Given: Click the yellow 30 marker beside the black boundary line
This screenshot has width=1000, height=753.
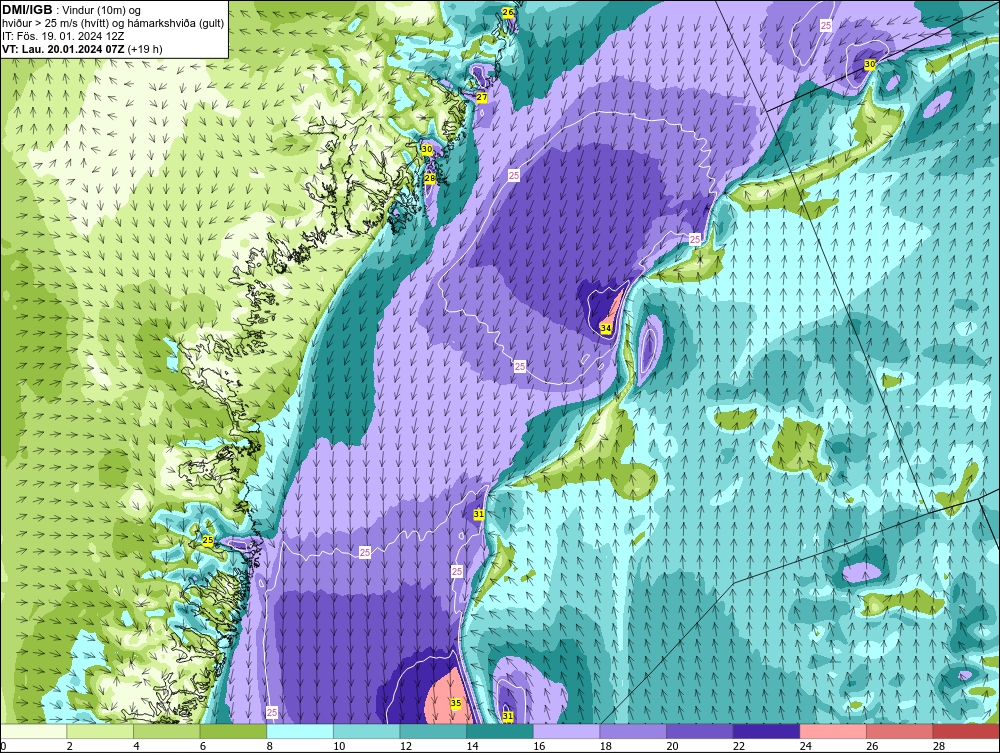Looking at the screenshot, I should click(x=870, y=64).
